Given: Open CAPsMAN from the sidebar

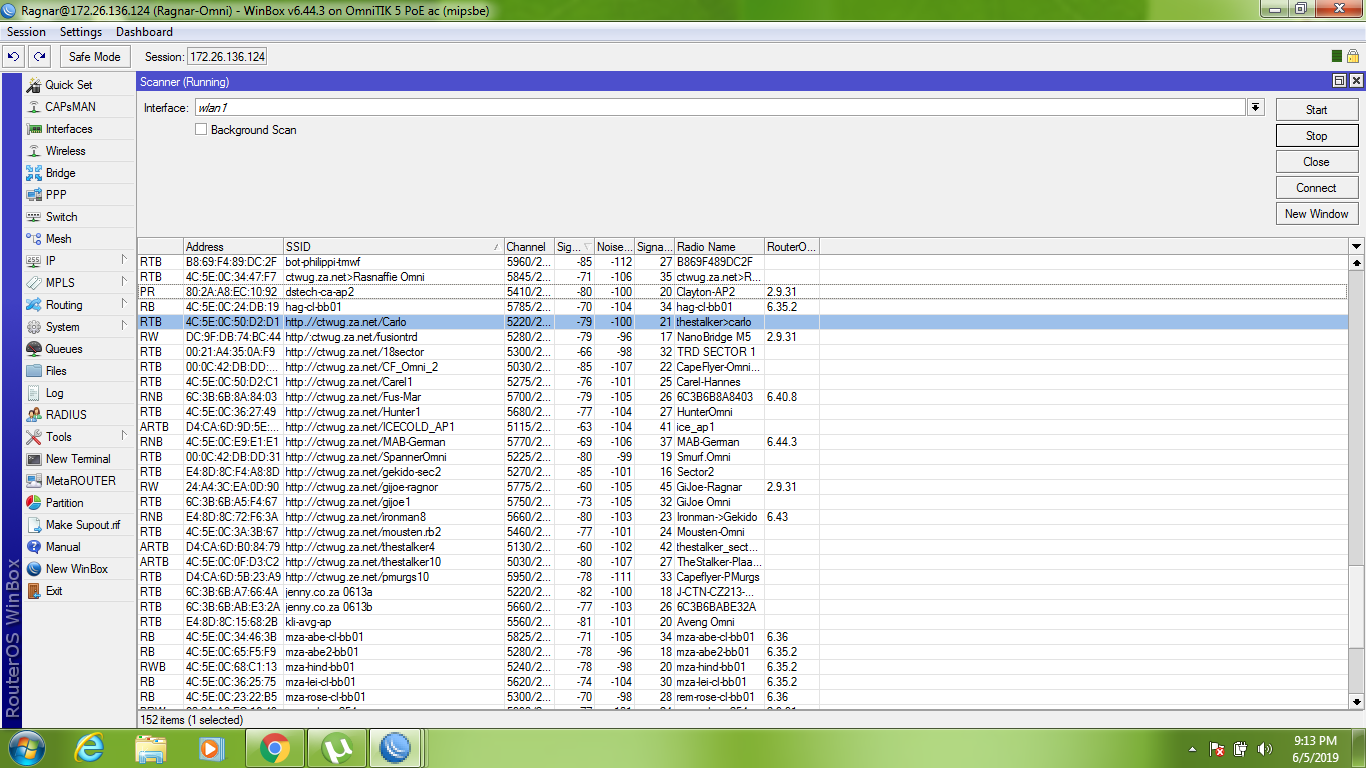Looking at the screenshot, I should [70, 107].
